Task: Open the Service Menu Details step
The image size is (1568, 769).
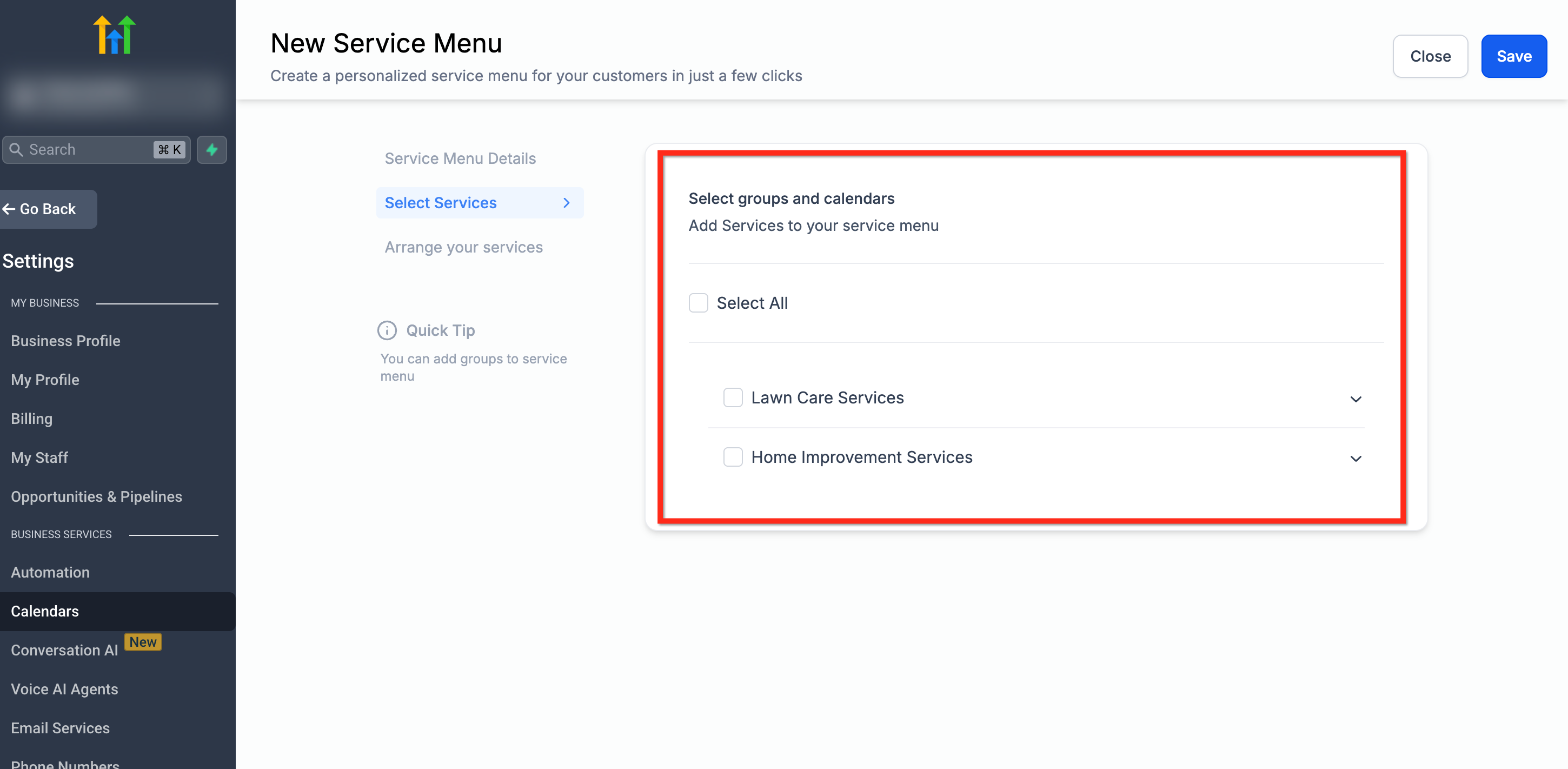Action: (x=460, y=158)
